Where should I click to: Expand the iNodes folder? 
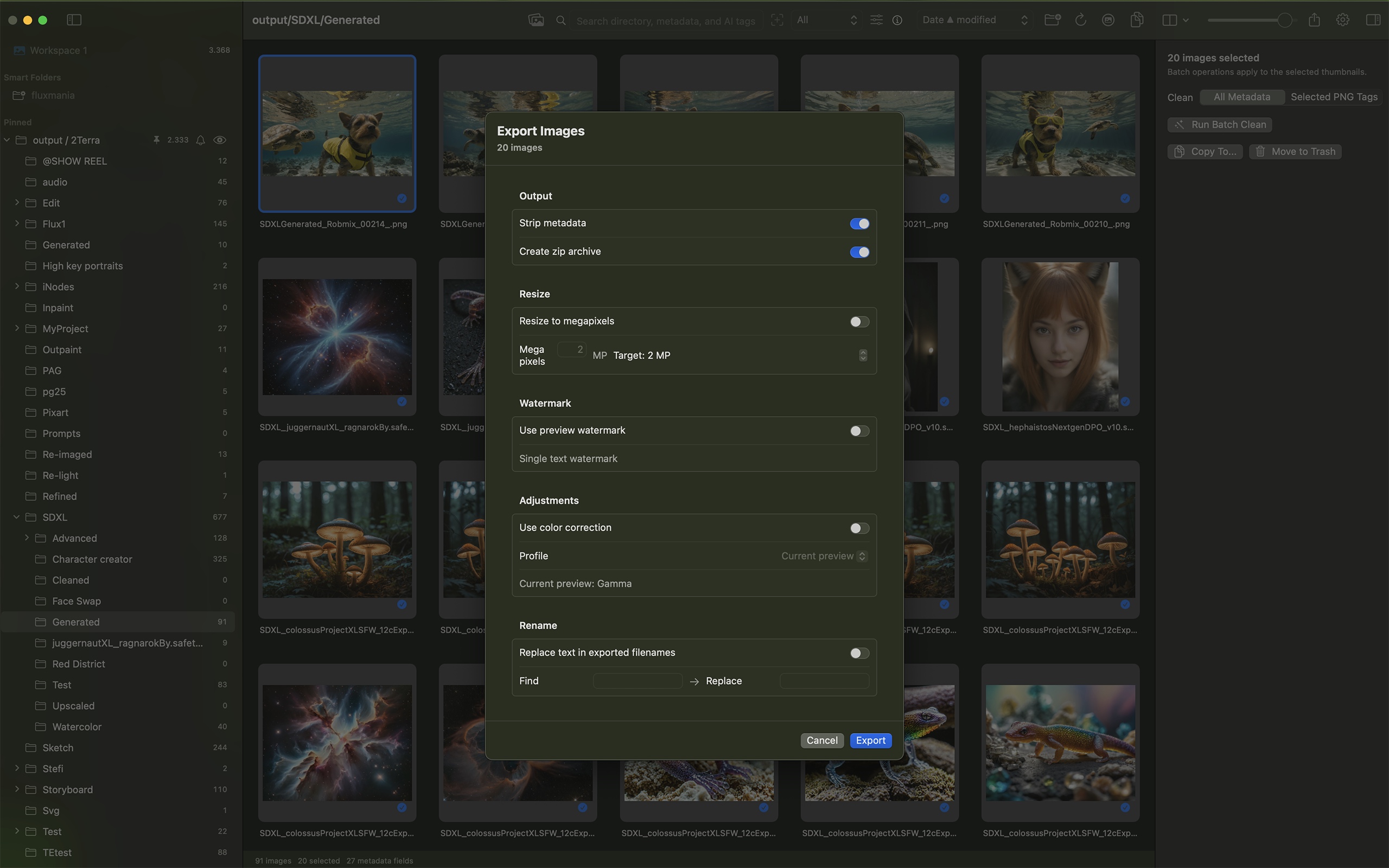click(17, 286)
